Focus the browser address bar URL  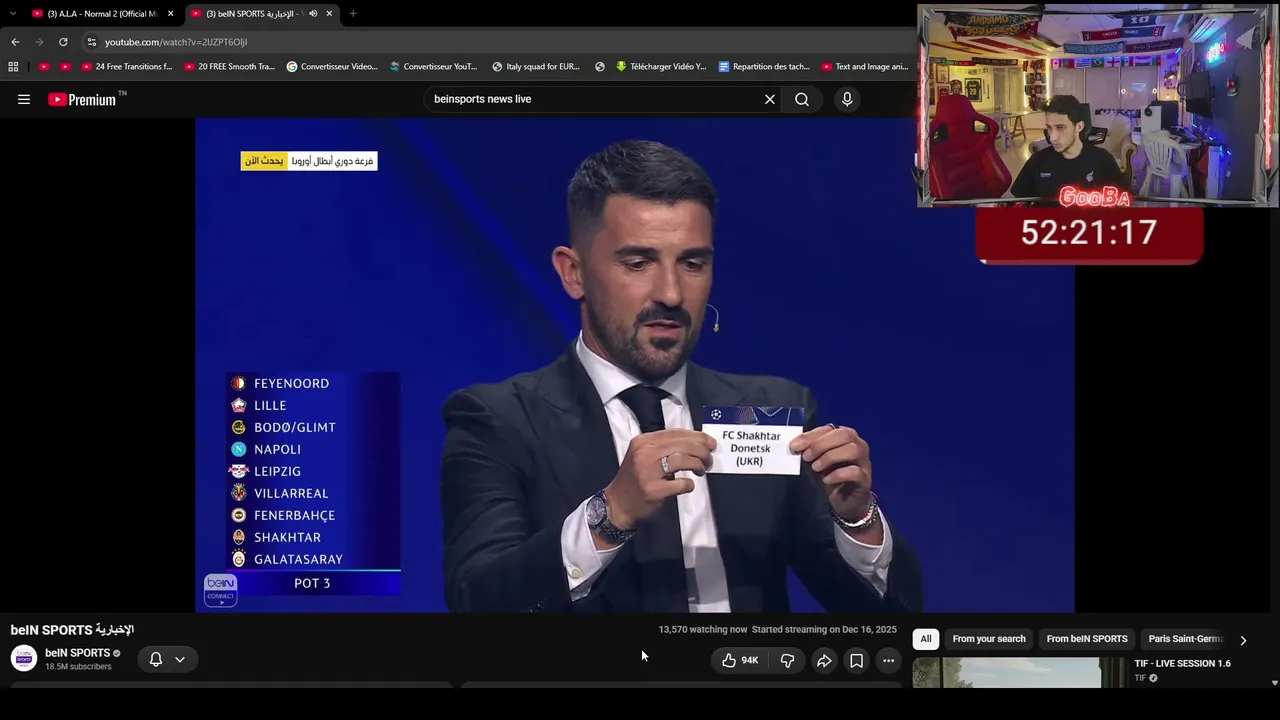click(x=176, y=42)
